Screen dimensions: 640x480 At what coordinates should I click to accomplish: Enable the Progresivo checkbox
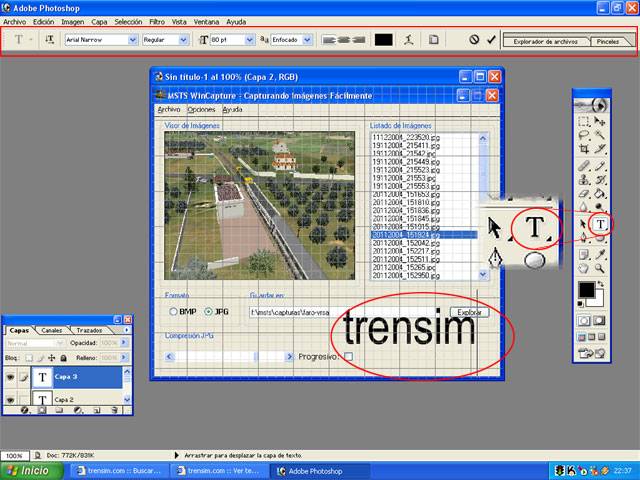[348, 356]
